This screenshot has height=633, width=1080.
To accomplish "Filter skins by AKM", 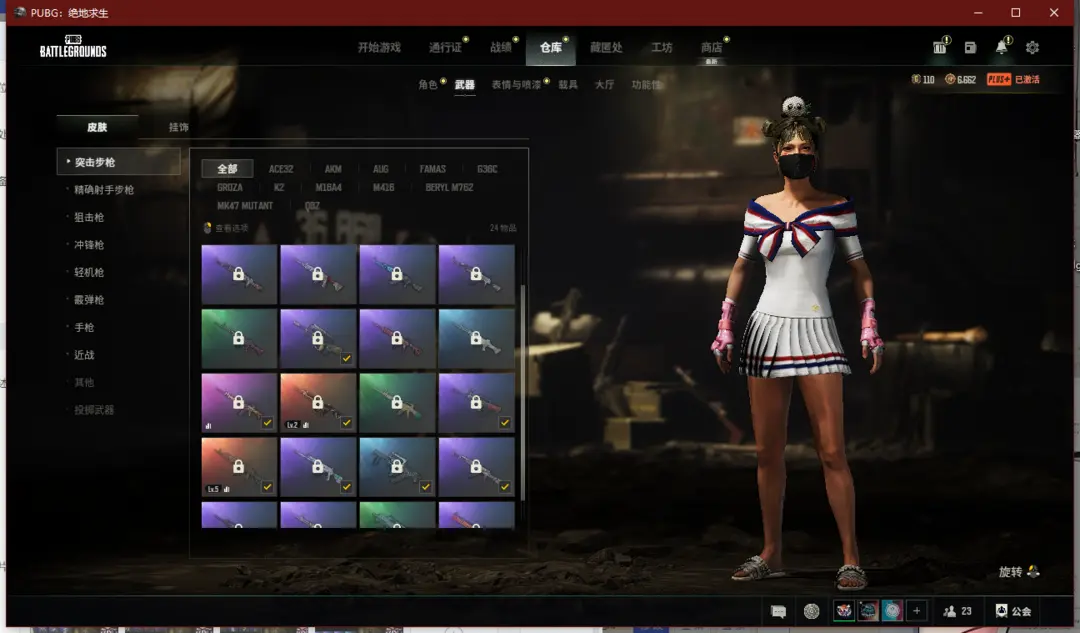I will point(333,169).
